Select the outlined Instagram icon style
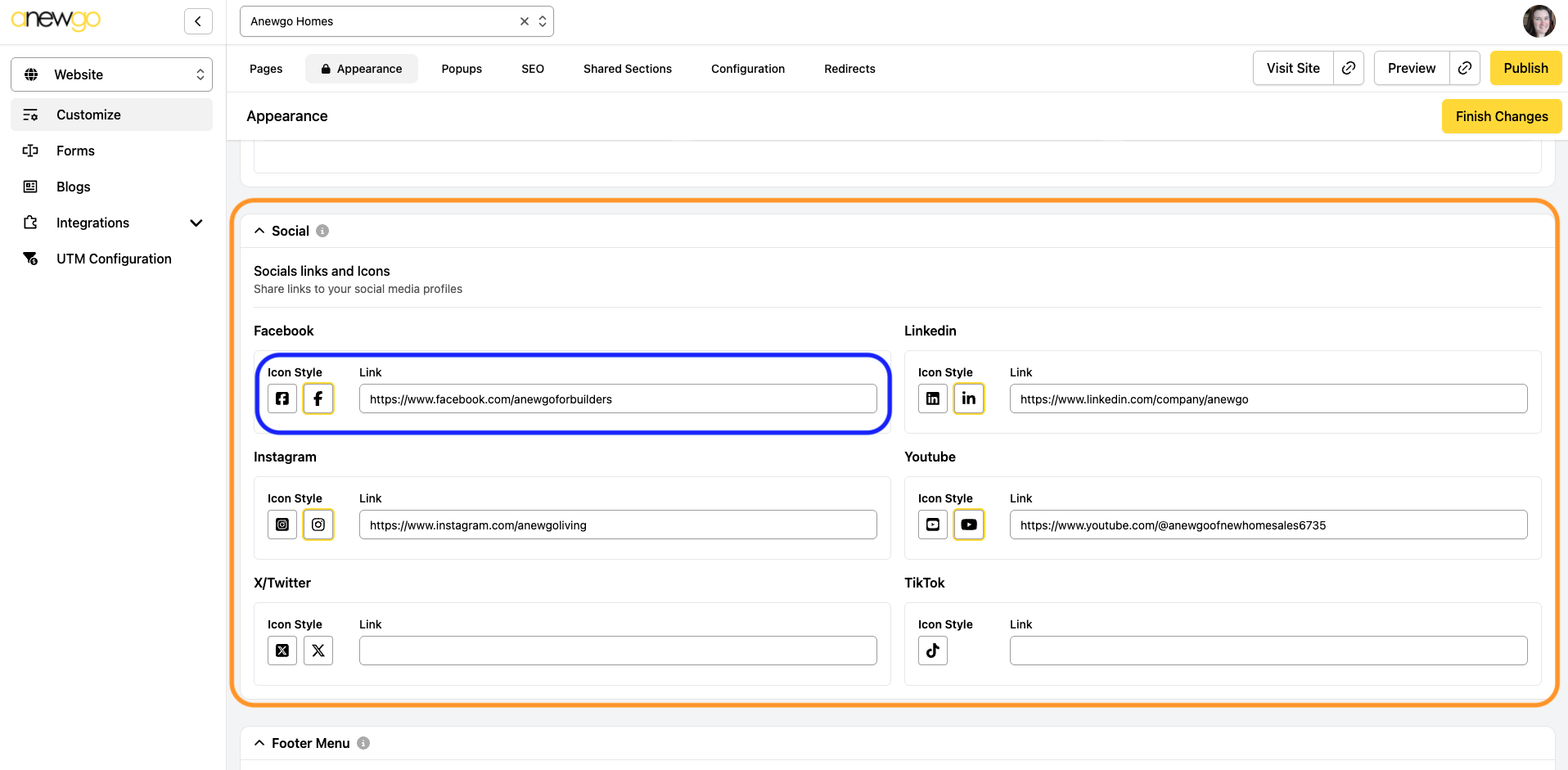 click(318, 525)
